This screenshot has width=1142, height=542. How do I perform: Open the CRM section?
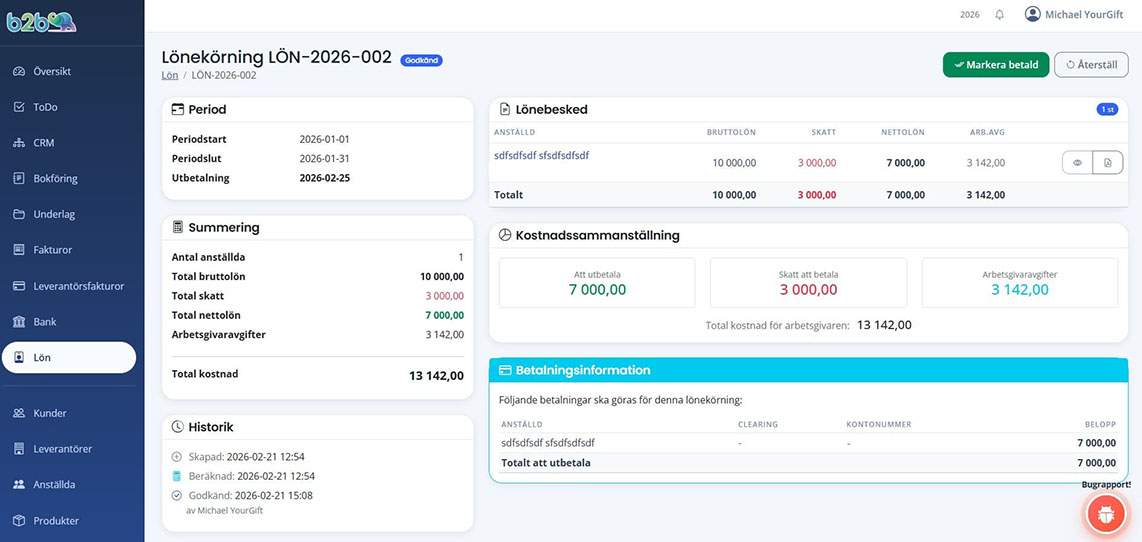[x=43, y=143]
